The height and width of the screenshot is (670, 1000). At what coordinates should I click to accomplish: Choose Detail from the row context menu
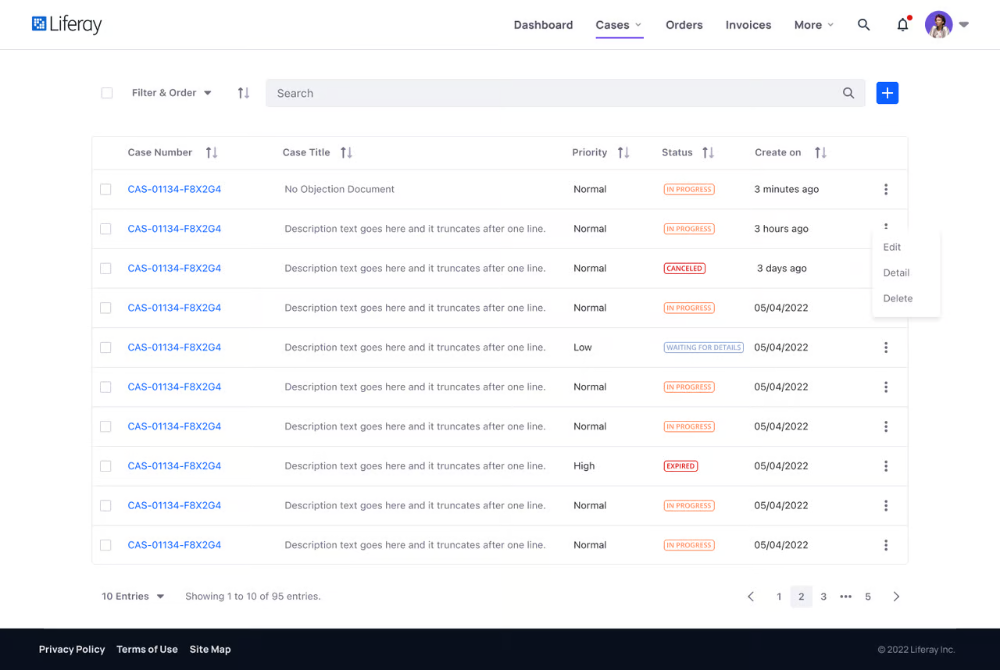896,273
